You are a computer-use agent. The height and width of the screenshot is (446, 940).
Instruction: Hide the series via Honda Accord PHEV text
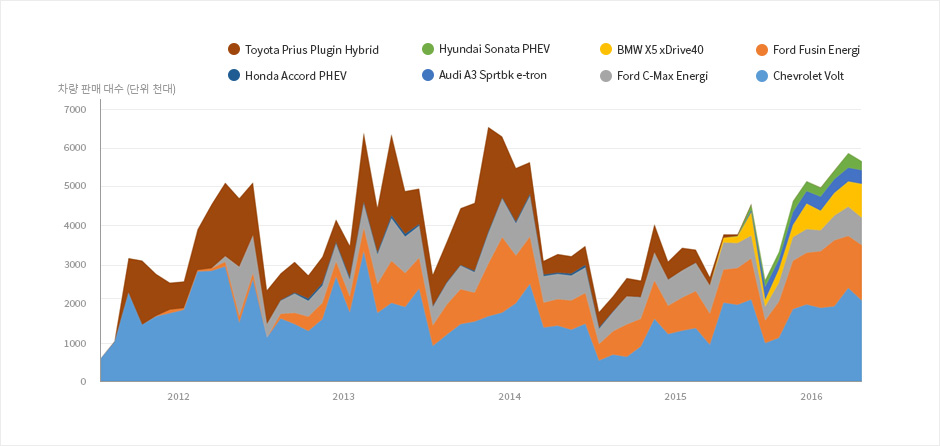click(x=296, y=76)
